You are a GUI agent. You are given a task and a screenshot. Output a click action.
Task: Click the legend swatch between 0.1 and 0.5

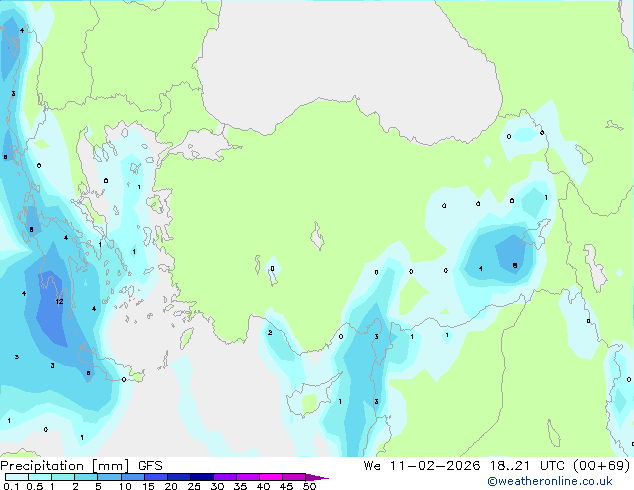[x=17, y=477]
